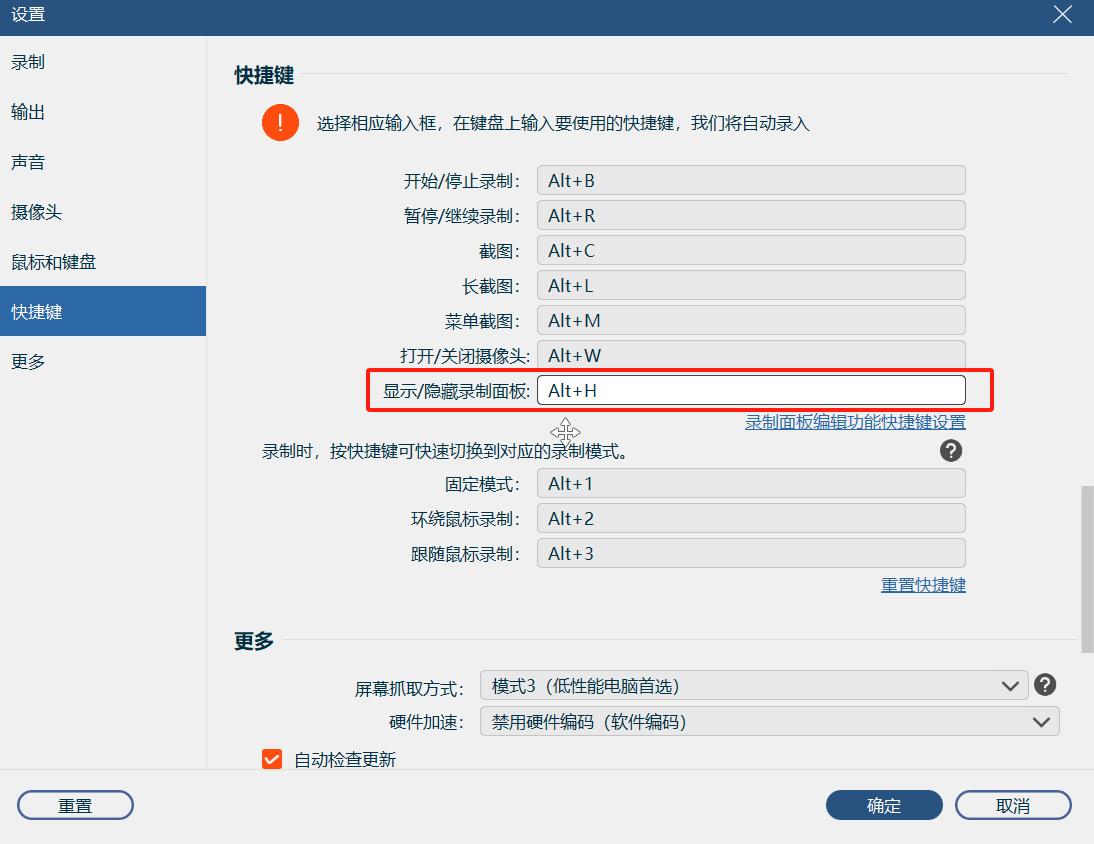Open the 更多 sidebar entry
Image resolution: width=1094 pixels, height=844 pixels.
click(27, 361)
